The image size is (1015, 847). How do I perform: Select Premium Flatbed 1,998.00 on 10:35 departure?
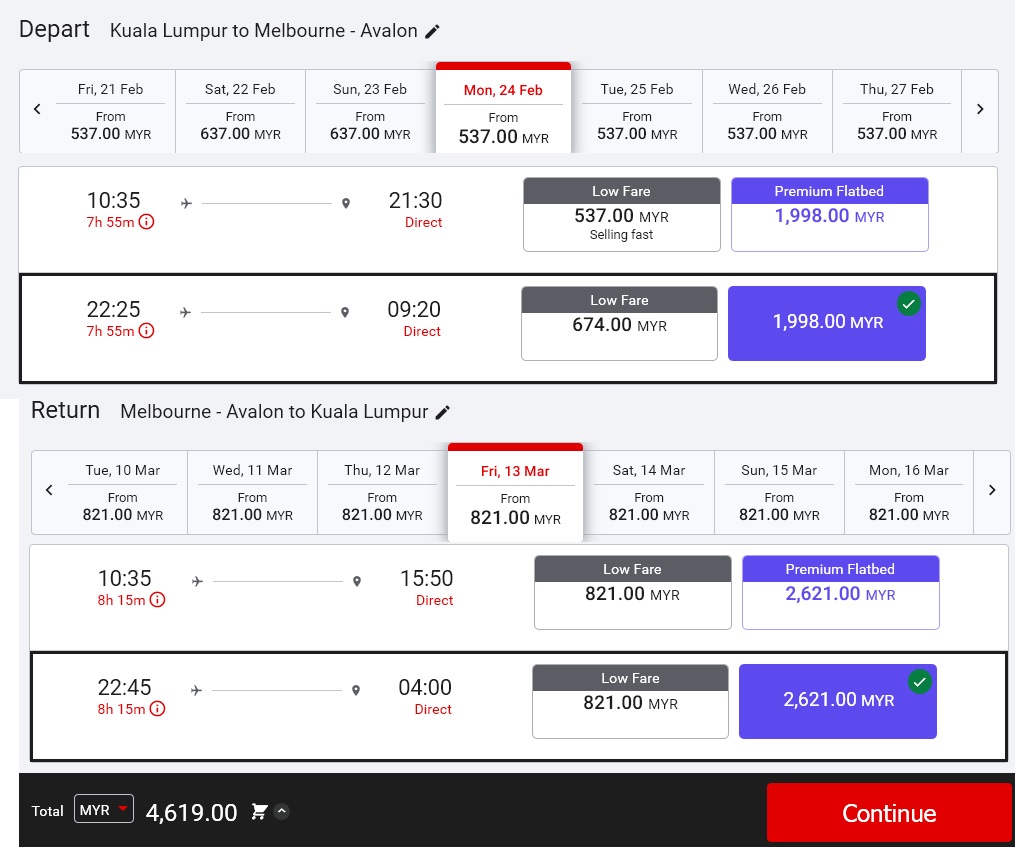(829, 215)
